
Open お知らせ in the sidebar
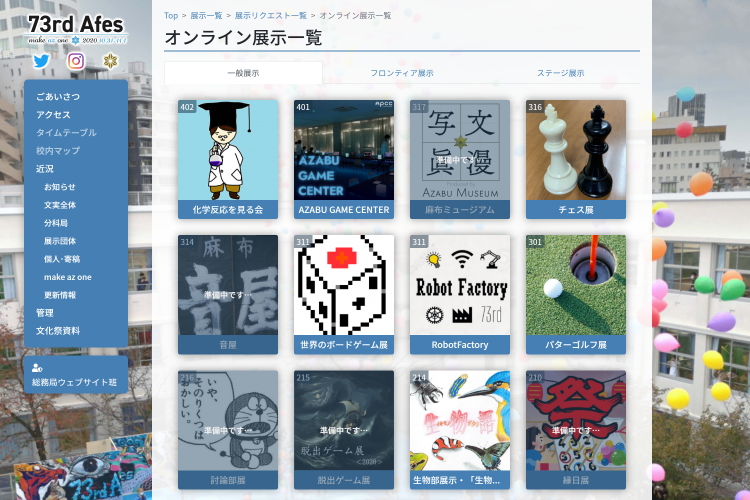click(60, 187)
